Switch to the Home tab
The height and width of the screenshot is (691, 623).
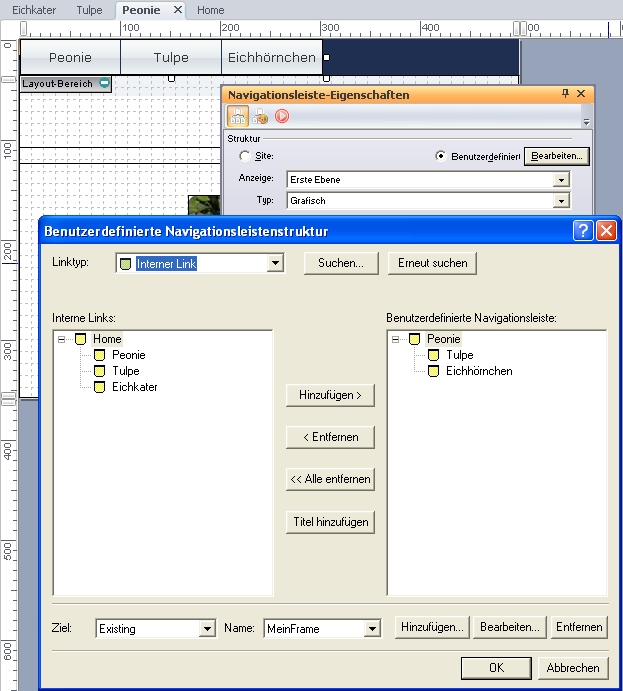(x=210, y=10)
